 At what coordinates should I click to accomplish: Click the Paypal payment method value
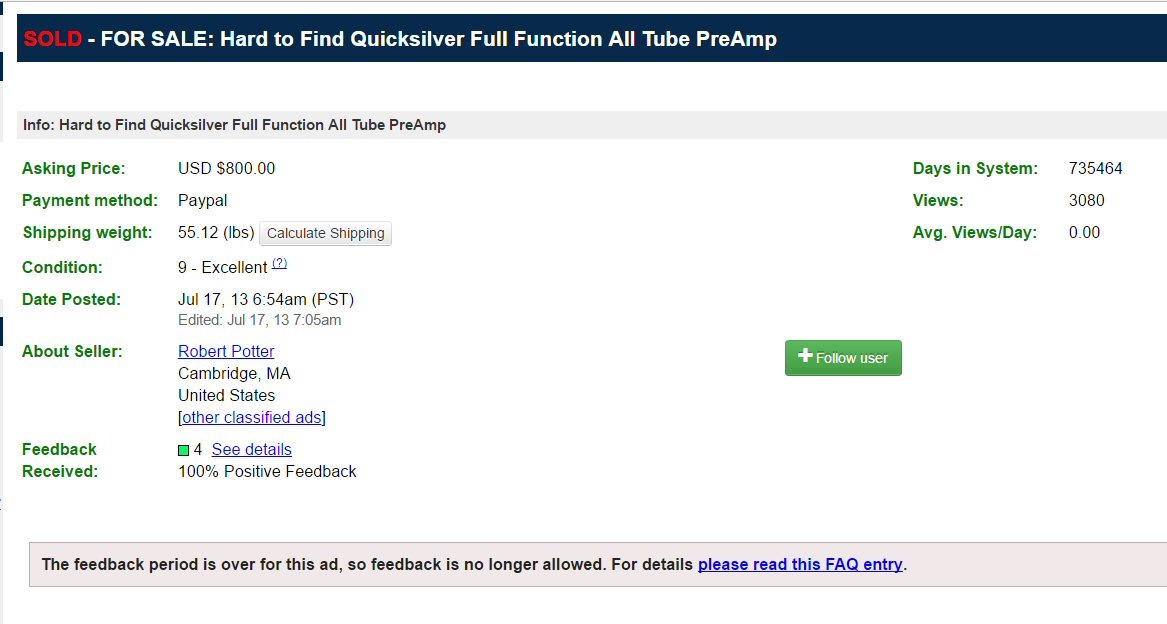pos(203,200)
